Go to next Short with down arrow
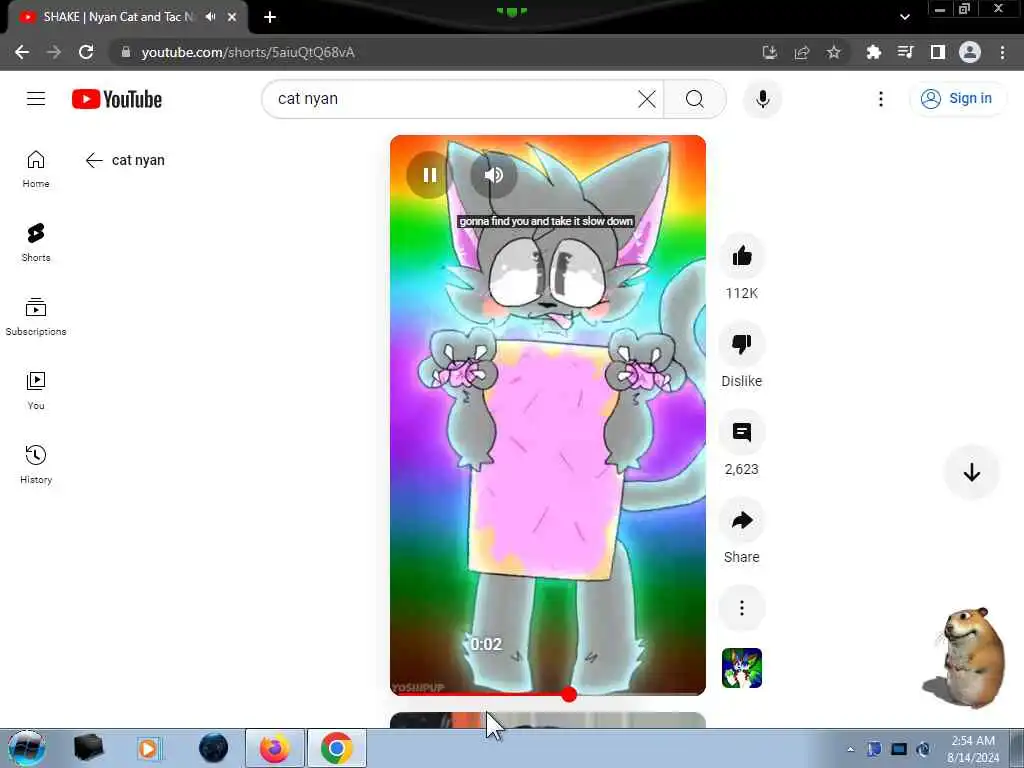This screenshot has height=768, width=1024. [972, 472]
